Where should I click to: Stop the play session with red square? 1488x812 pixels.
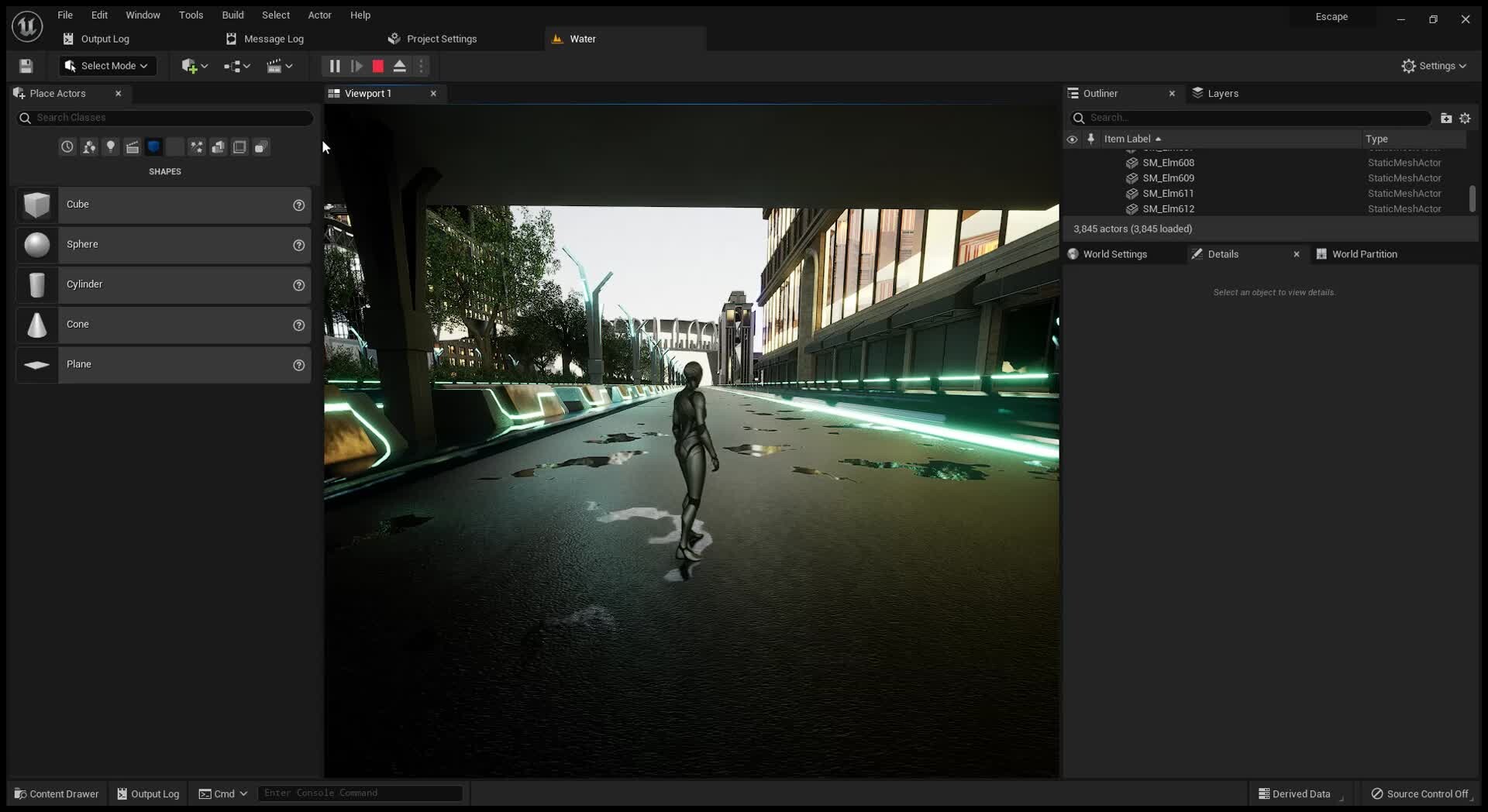point(377,66)
